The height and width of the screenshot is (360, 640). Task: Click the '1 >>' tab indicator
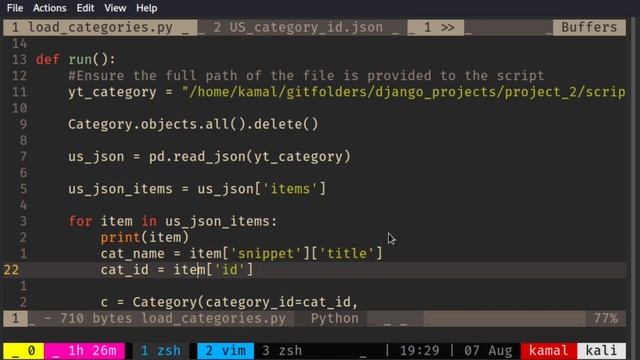pos(436,27)
